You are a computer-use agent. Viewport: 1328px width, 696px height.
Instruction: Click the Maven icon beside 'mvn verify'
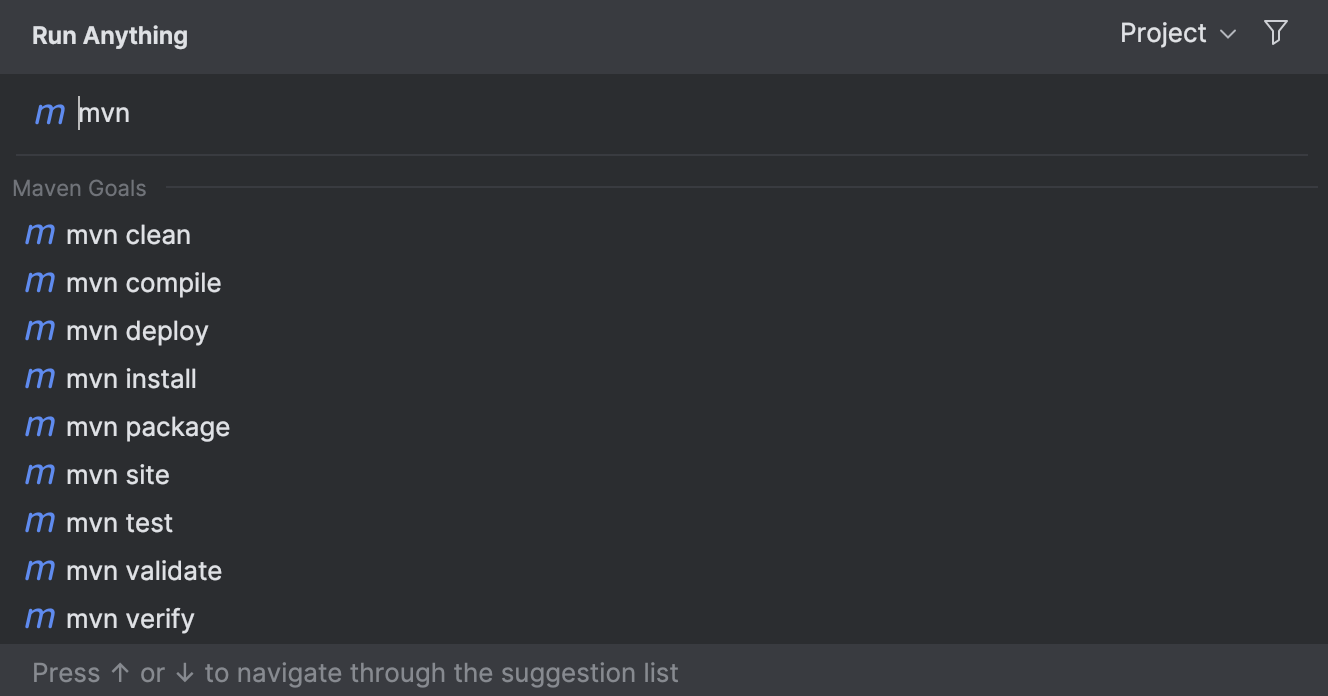[x=39, y=618]
